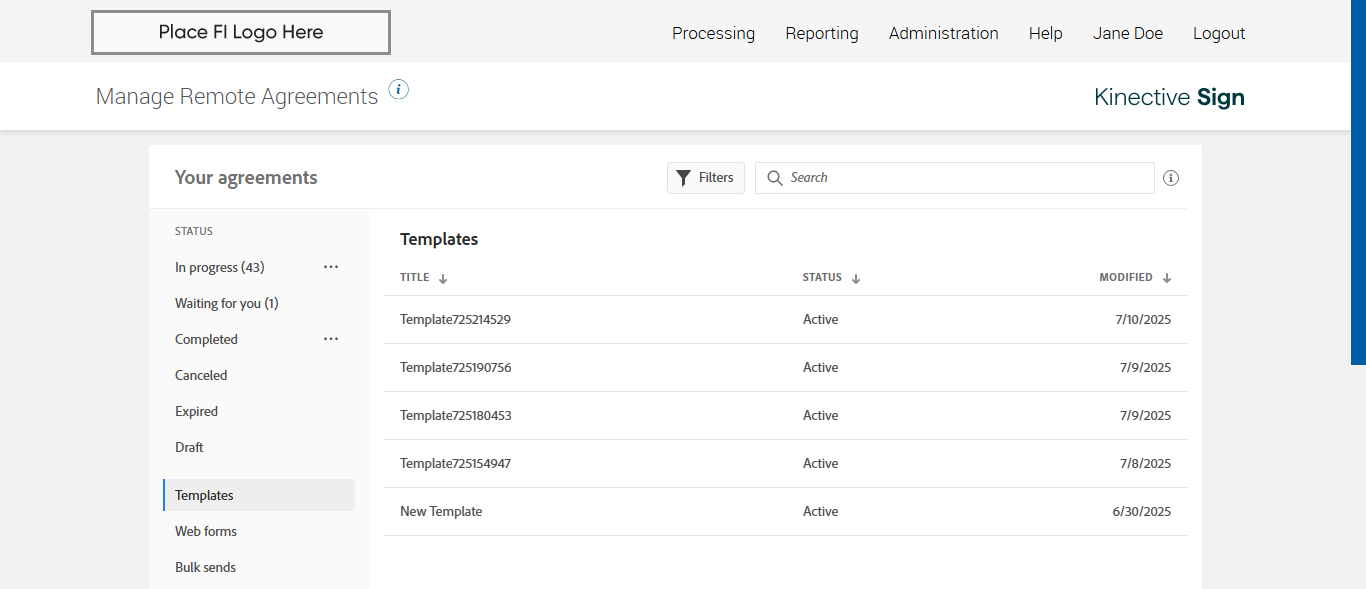Open the three-dot menu next to In progress
The image size is (1366, 589).
tap(331, 267)
